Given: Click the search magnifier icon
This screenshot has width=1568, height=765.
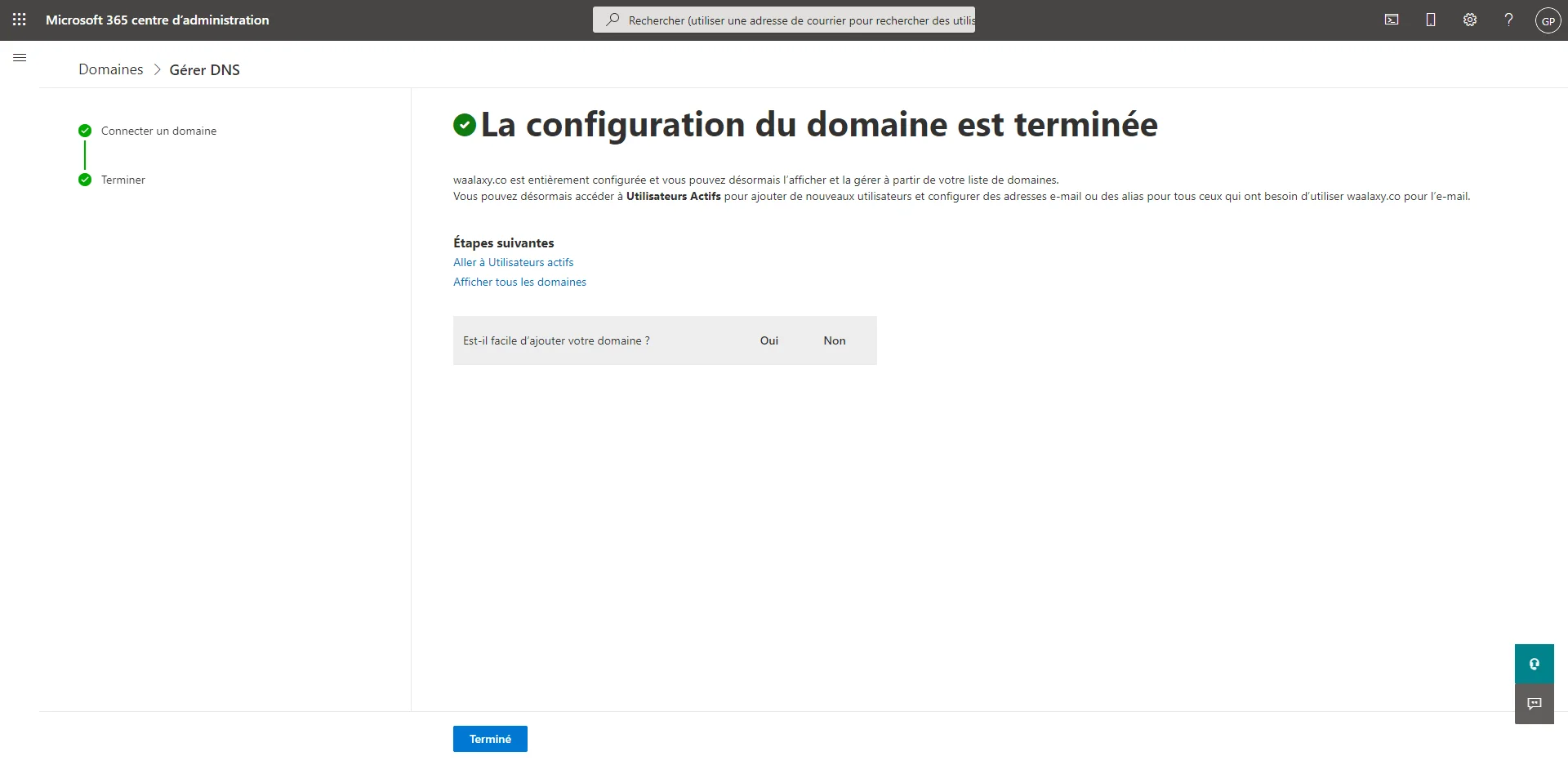Looking at the screenshot, I should point(612,20).
